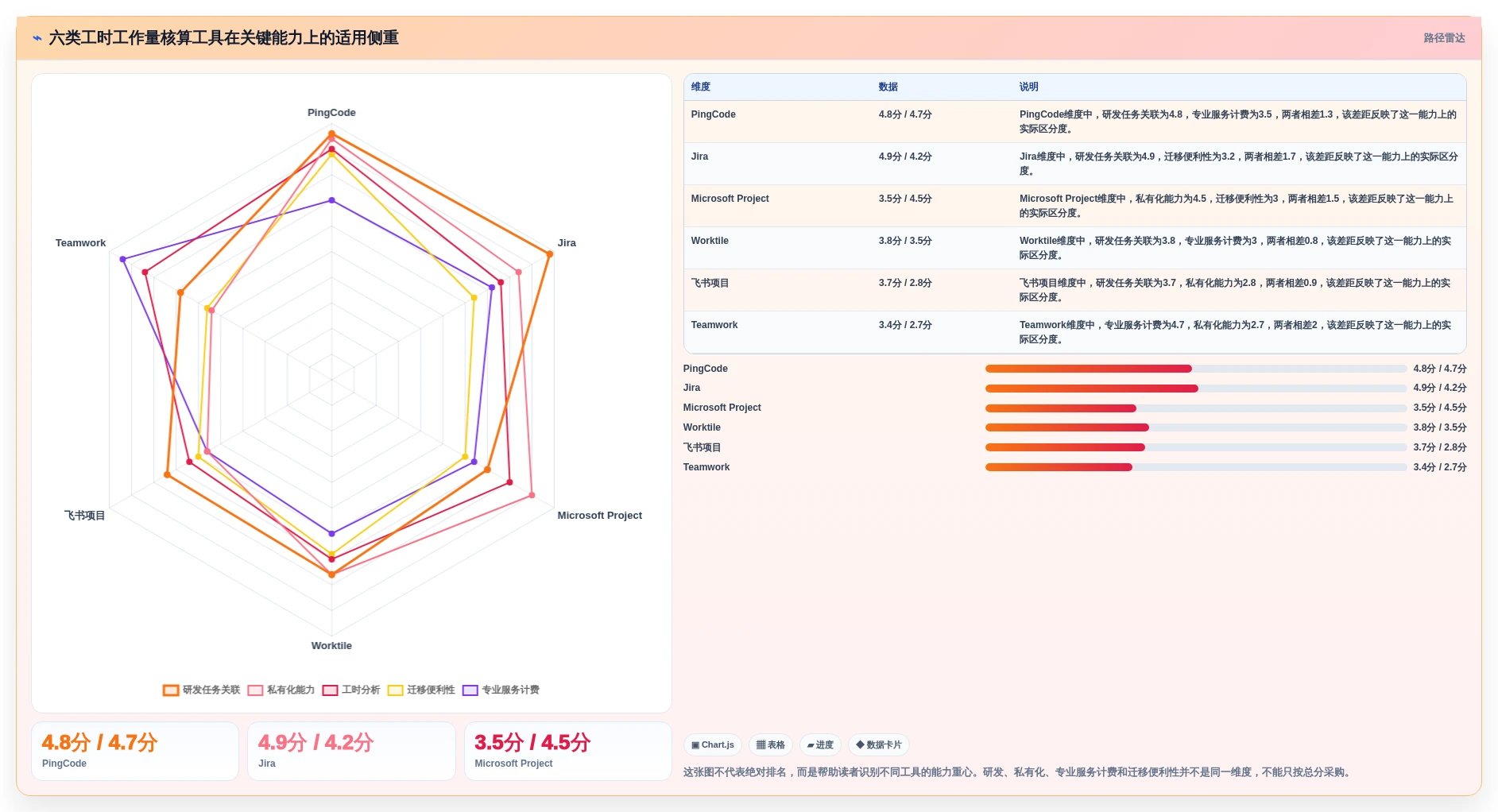Open the Jira 4.9分 / 4.2分 data card

click(x=351, y=751)
